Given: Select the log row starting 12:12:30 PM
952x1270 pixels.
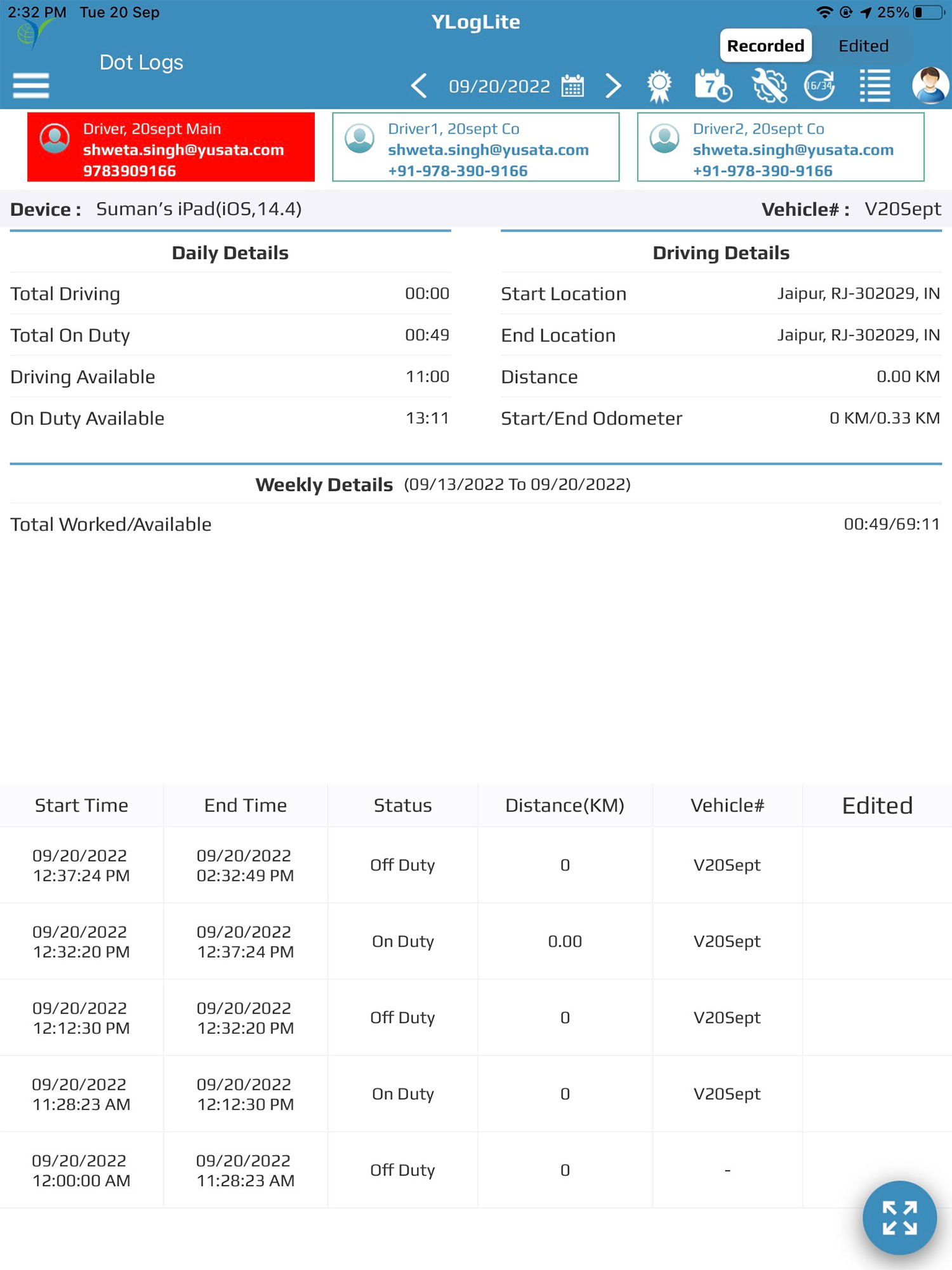Looking at the screenshot, I should coord(476,1017).
